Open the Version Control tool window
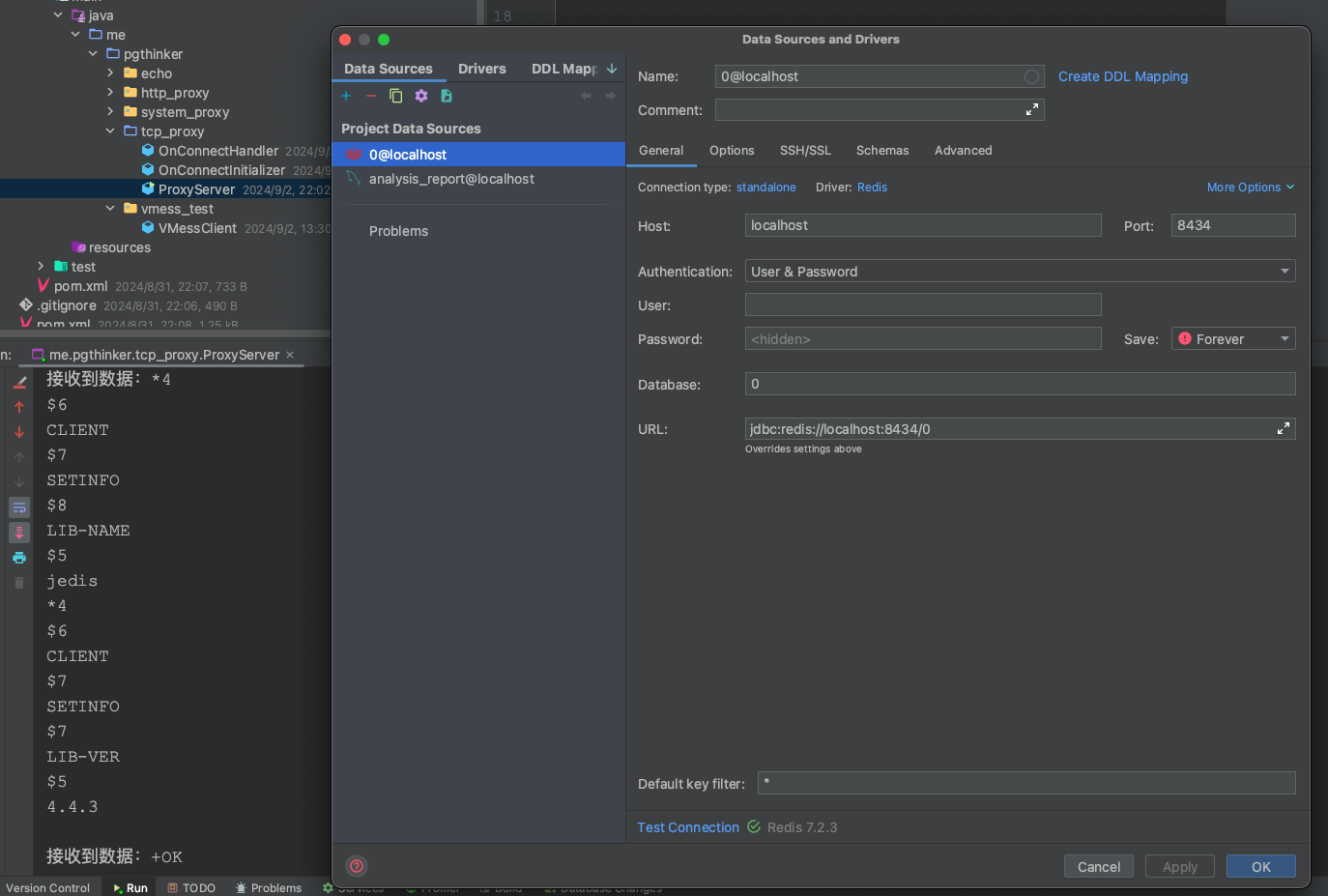The image size is (1328, 896). point(47,887)
